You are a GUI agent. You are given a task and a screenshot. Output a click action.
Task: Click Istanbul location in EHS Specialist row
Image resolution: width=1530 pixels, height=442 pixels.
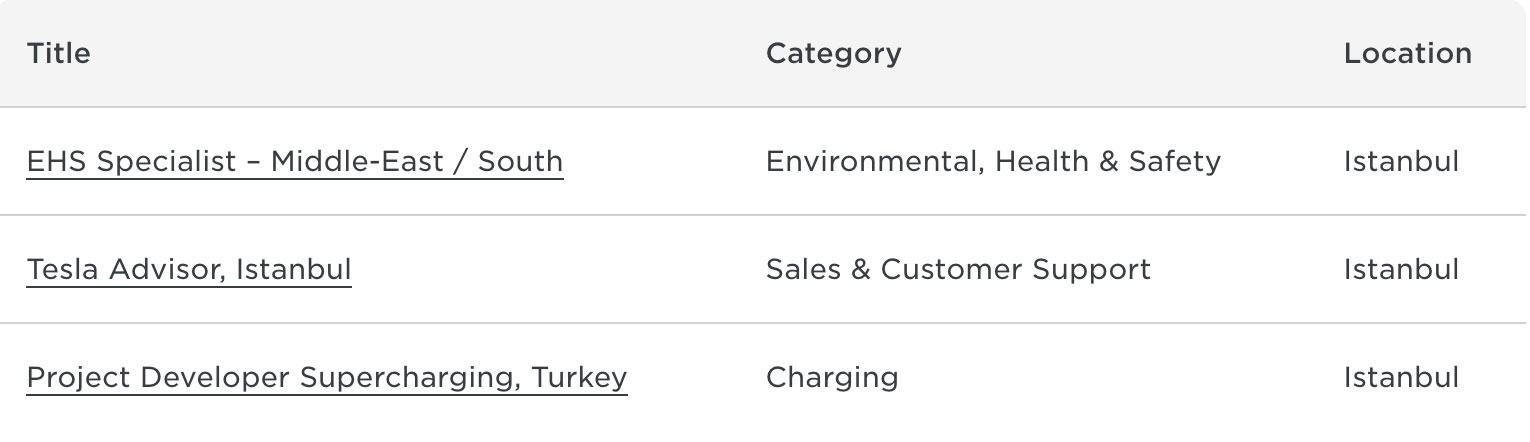(1401, 161)
